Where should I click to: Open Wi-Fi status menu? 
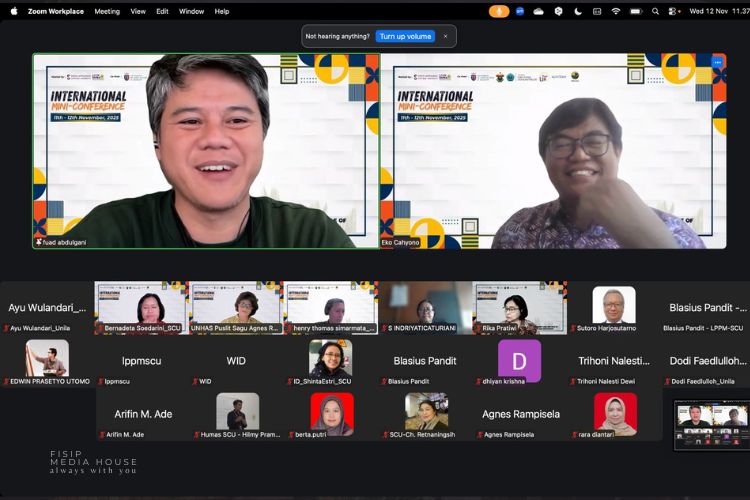point(616,11)
